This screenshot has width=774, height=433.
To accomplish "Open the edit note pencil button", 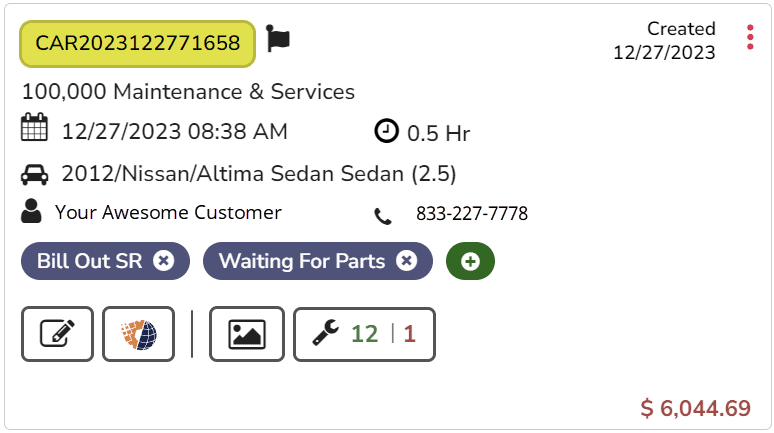I will pyautogui.click(x=58, y=333).
